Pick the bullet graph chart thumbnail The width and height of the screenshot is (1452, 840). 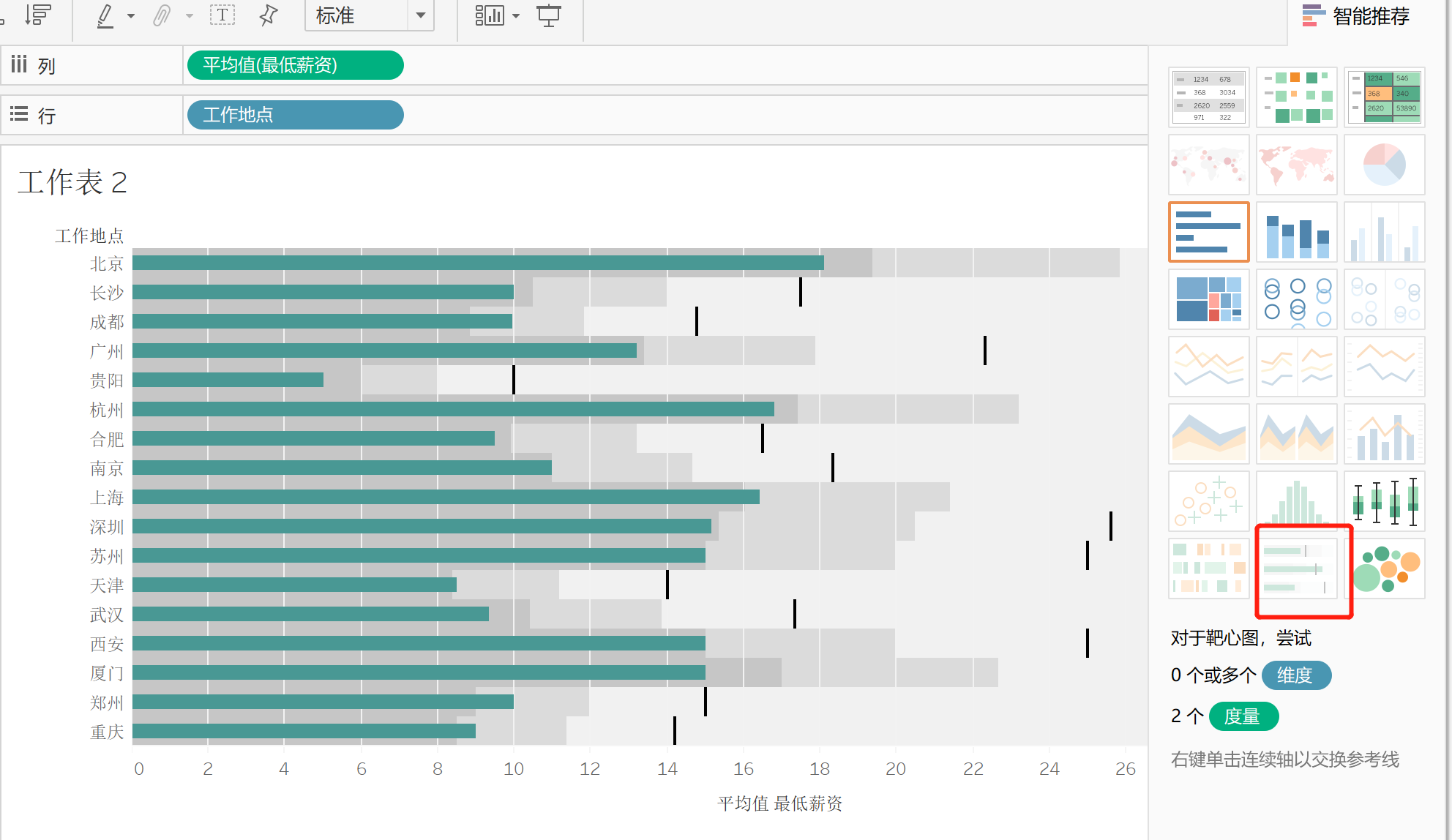point(1296,569)
